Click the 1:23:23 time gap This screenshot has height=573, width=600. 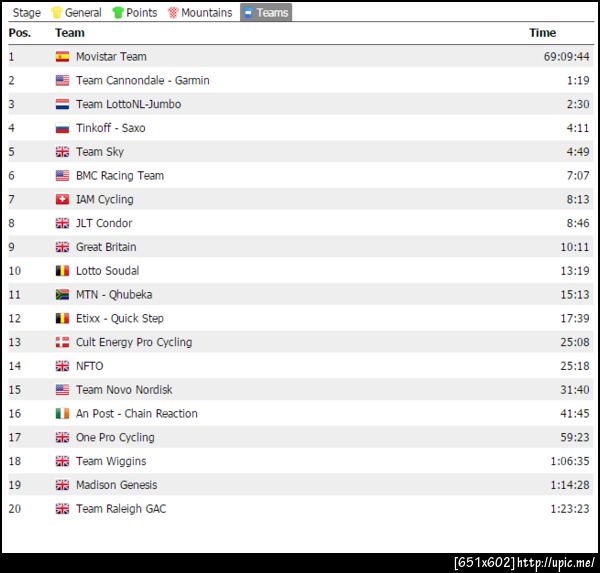pos(570,509)
